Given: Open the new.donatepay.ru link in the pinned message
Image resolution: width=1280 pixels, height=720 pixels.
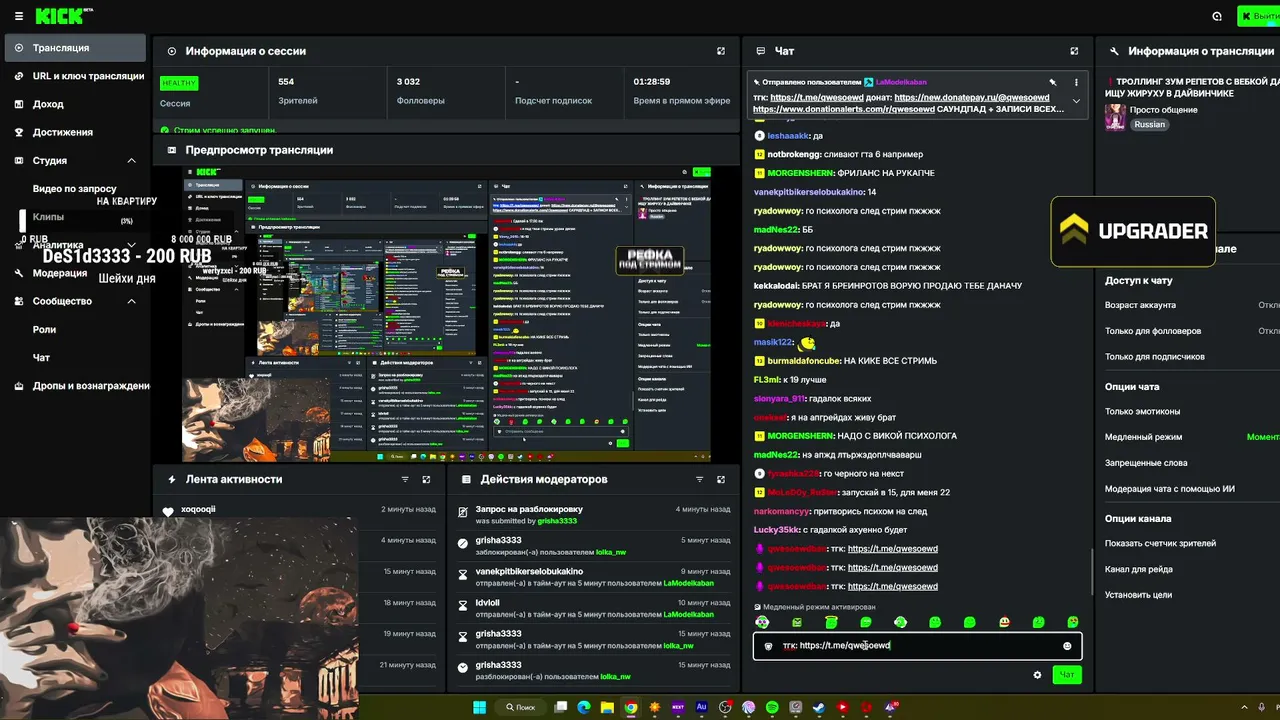Looking at the screenshot, I should pyautogui.click(x=971, y=98).
